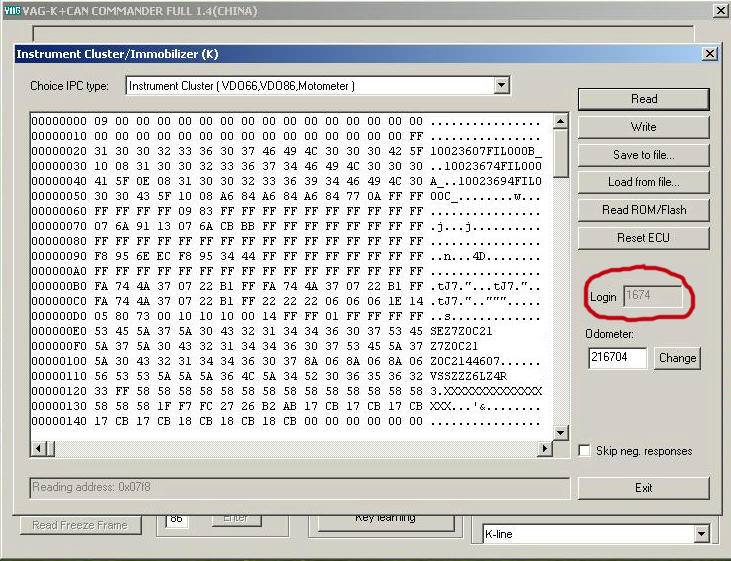Click the Login field showing 1674
Image resolution: width=731 pixels, height=561 pixels.
click(653, 296)
